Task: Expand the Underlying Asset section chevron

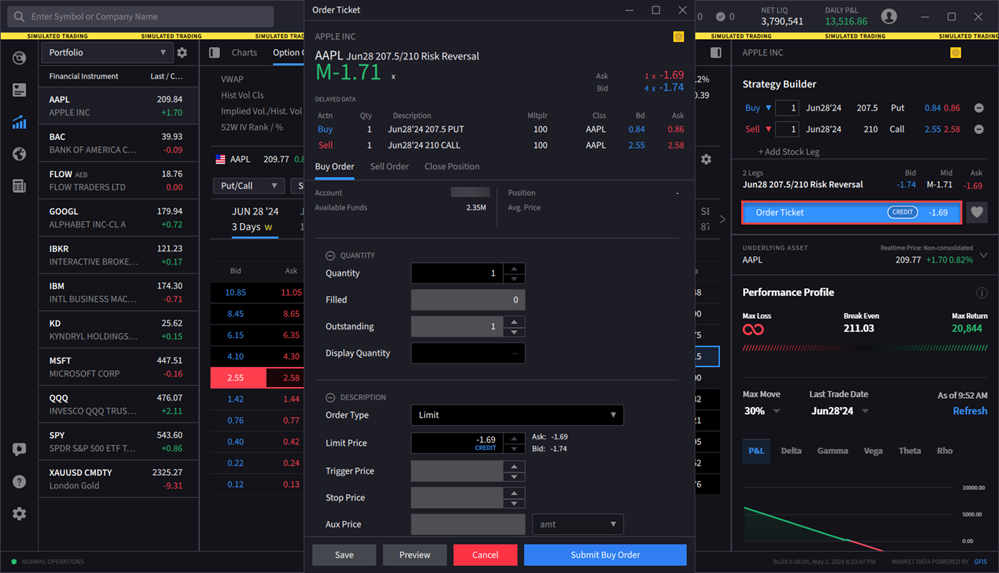Action: pos(984,255)
